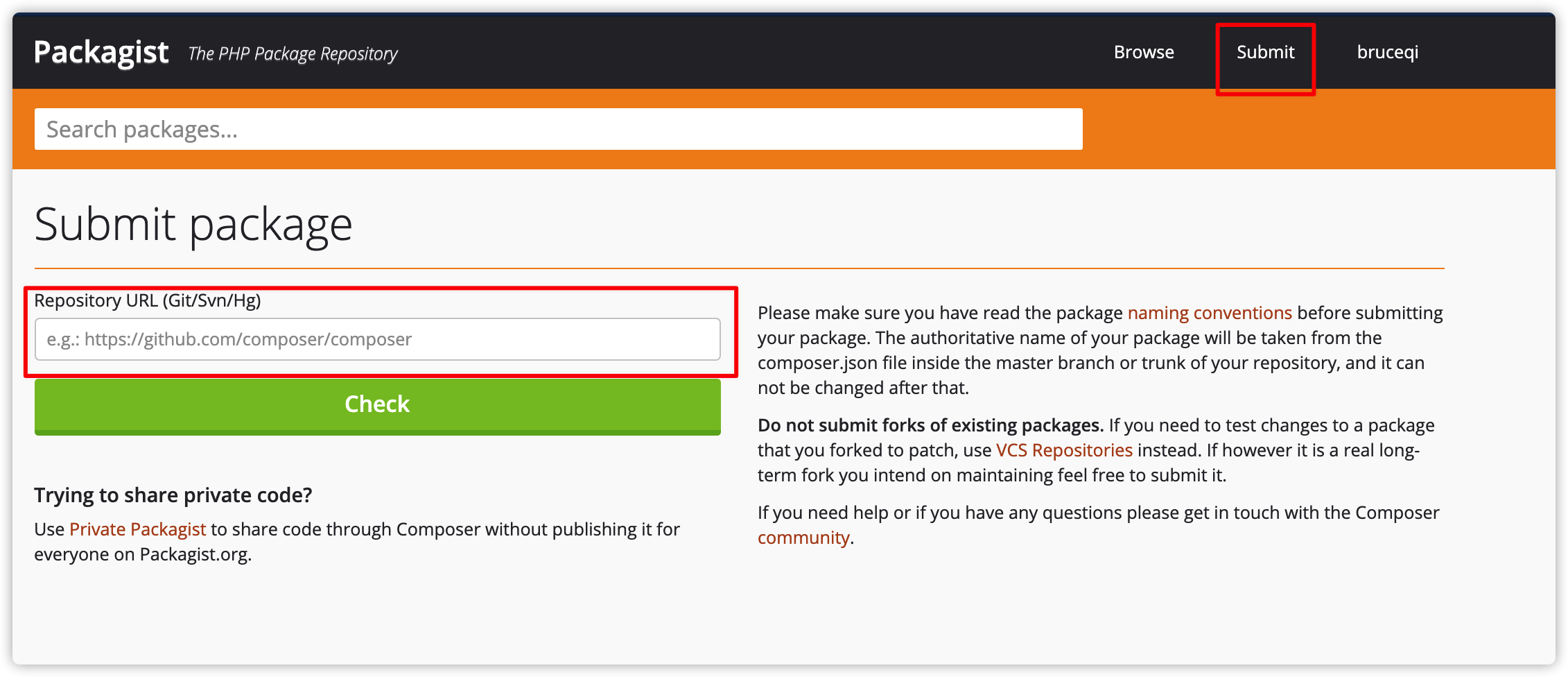Click the tagline 'The PHP Package Repository'

point(293,53)
